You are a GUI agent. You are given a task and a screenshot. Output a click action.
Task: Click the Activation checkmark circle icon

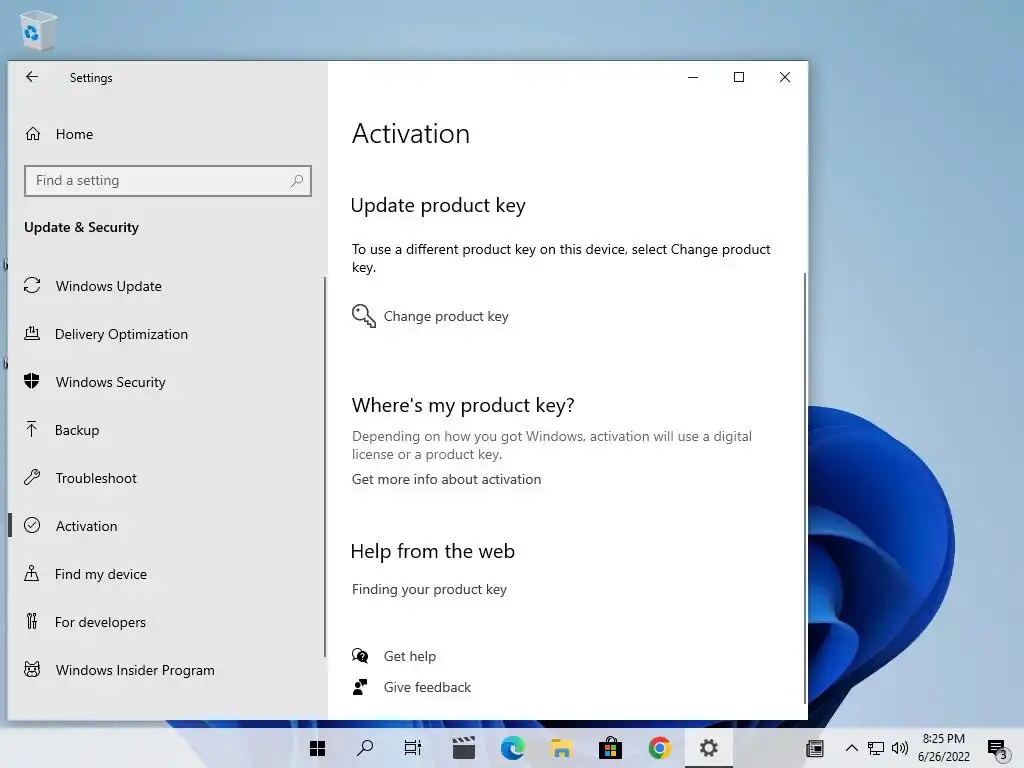32,526
